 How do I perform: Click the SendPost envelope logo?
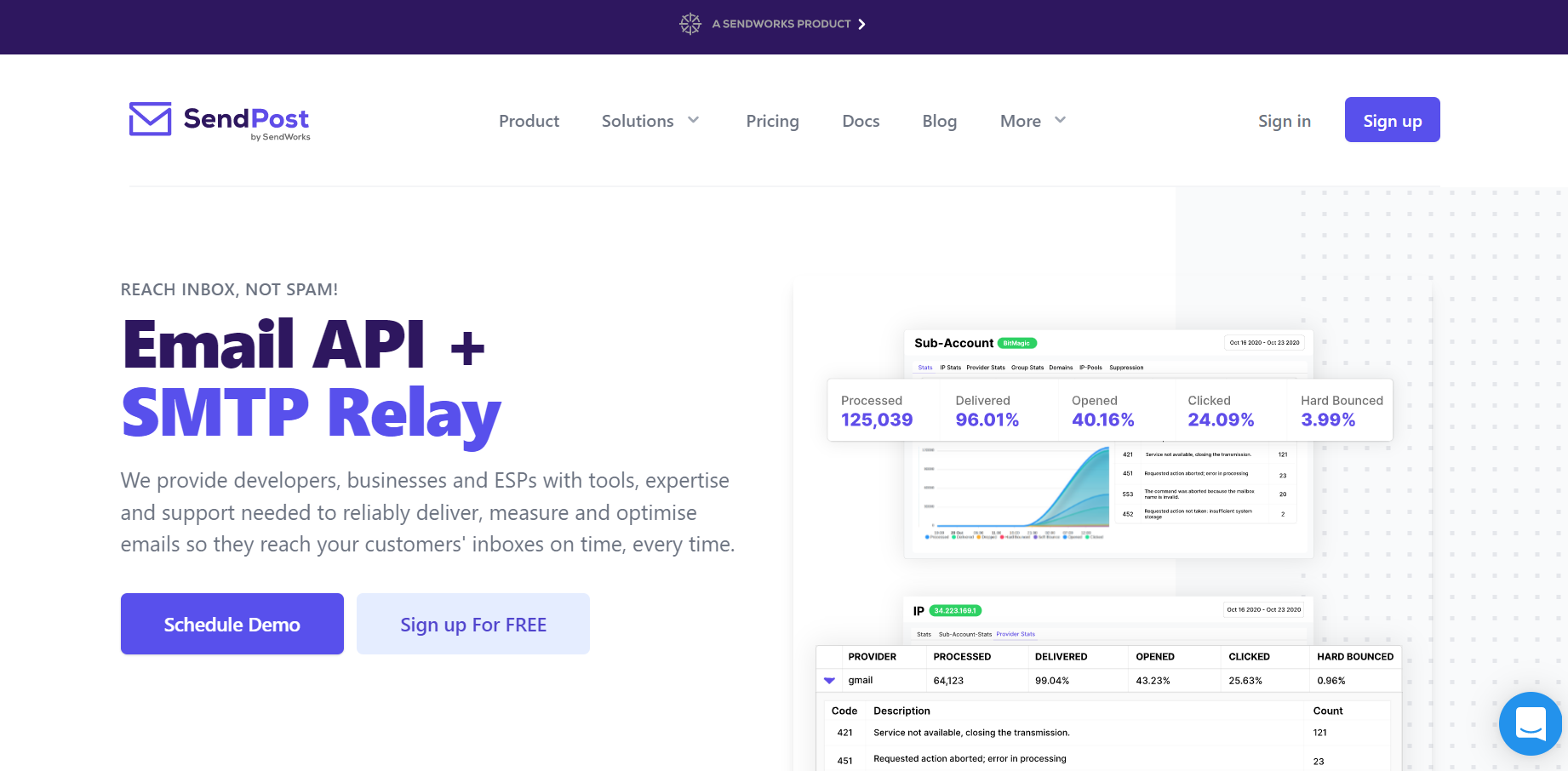150,121
